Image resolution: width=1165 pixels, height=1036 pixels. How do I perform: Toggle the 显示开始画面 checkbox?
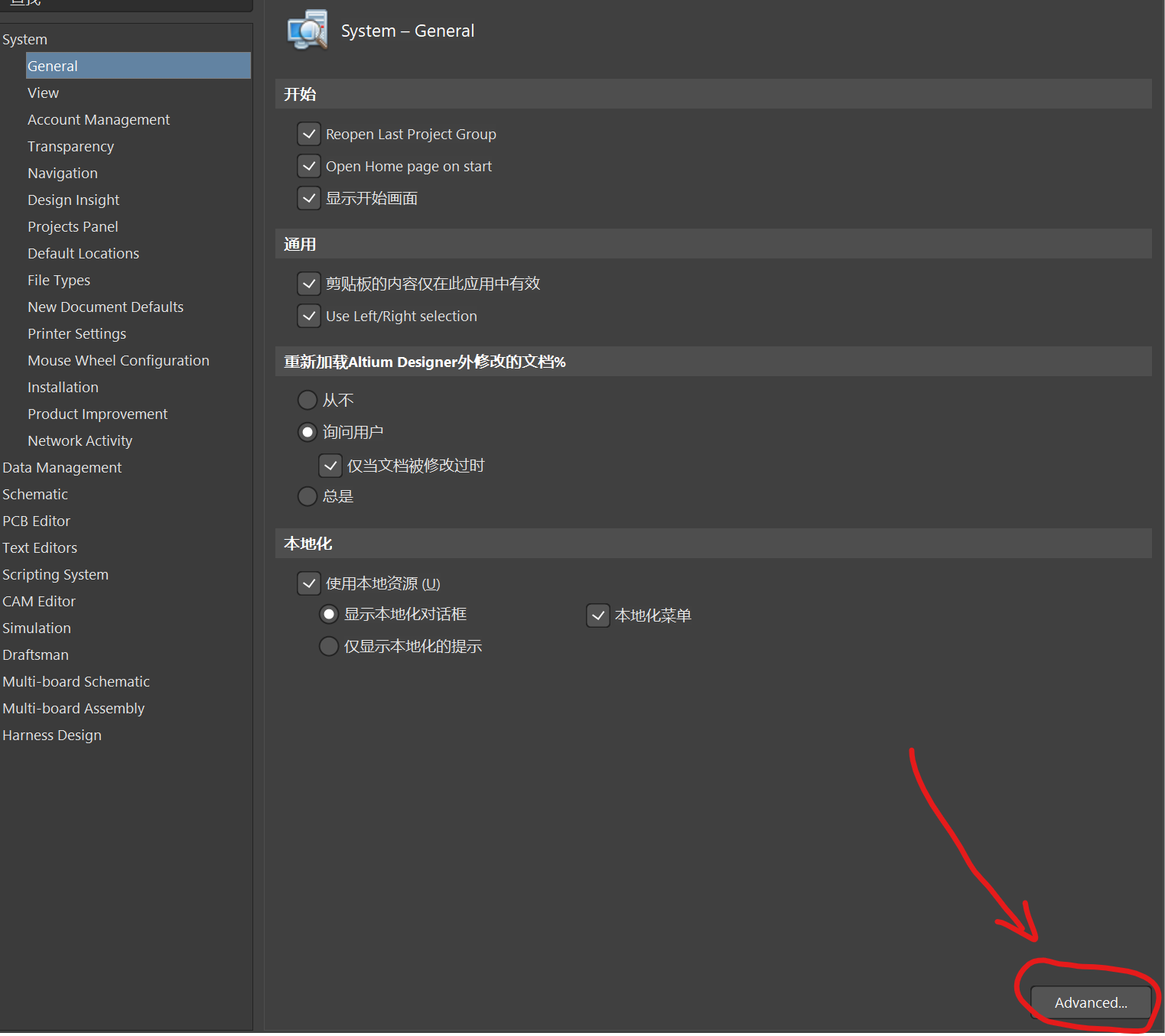pyautogui.click(x=308, y=199)
